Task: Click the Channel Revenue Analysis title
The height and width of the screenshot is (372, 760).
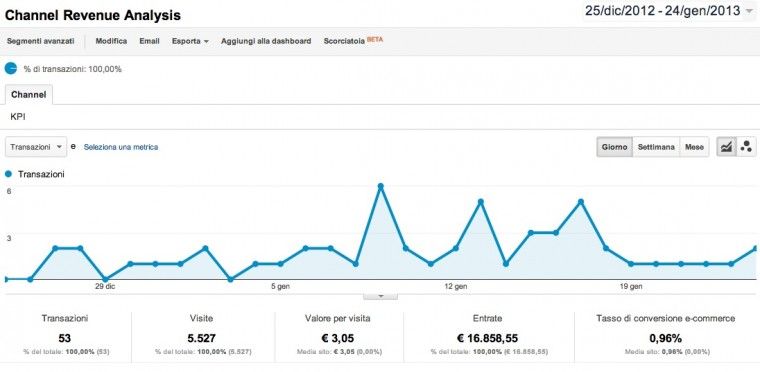Action: [x=93, y=16]
